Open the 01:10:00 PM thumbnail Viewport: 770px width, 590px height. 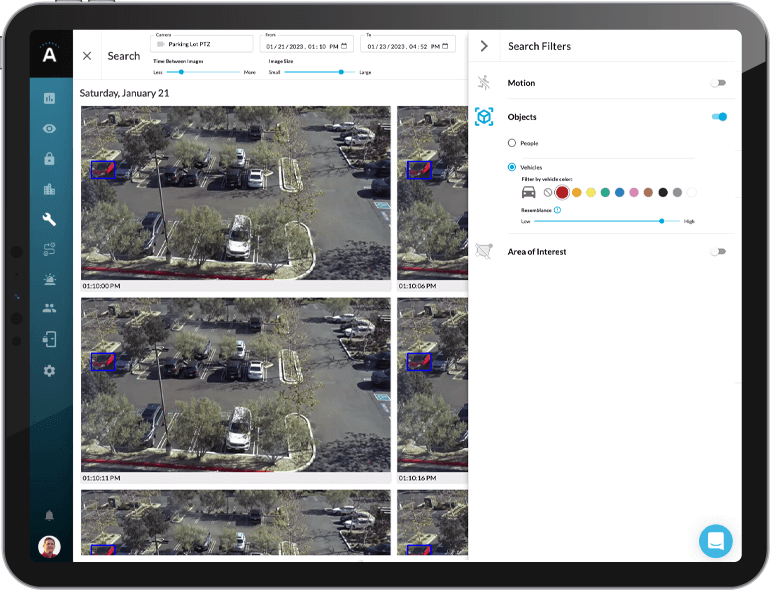[x=236, y=193]
